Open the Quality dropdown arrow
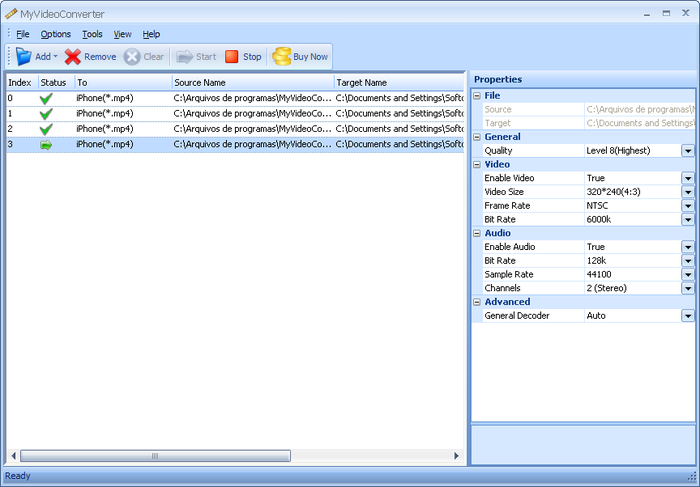This screenshot has height=487, width=700. click(x=688, y=151)
